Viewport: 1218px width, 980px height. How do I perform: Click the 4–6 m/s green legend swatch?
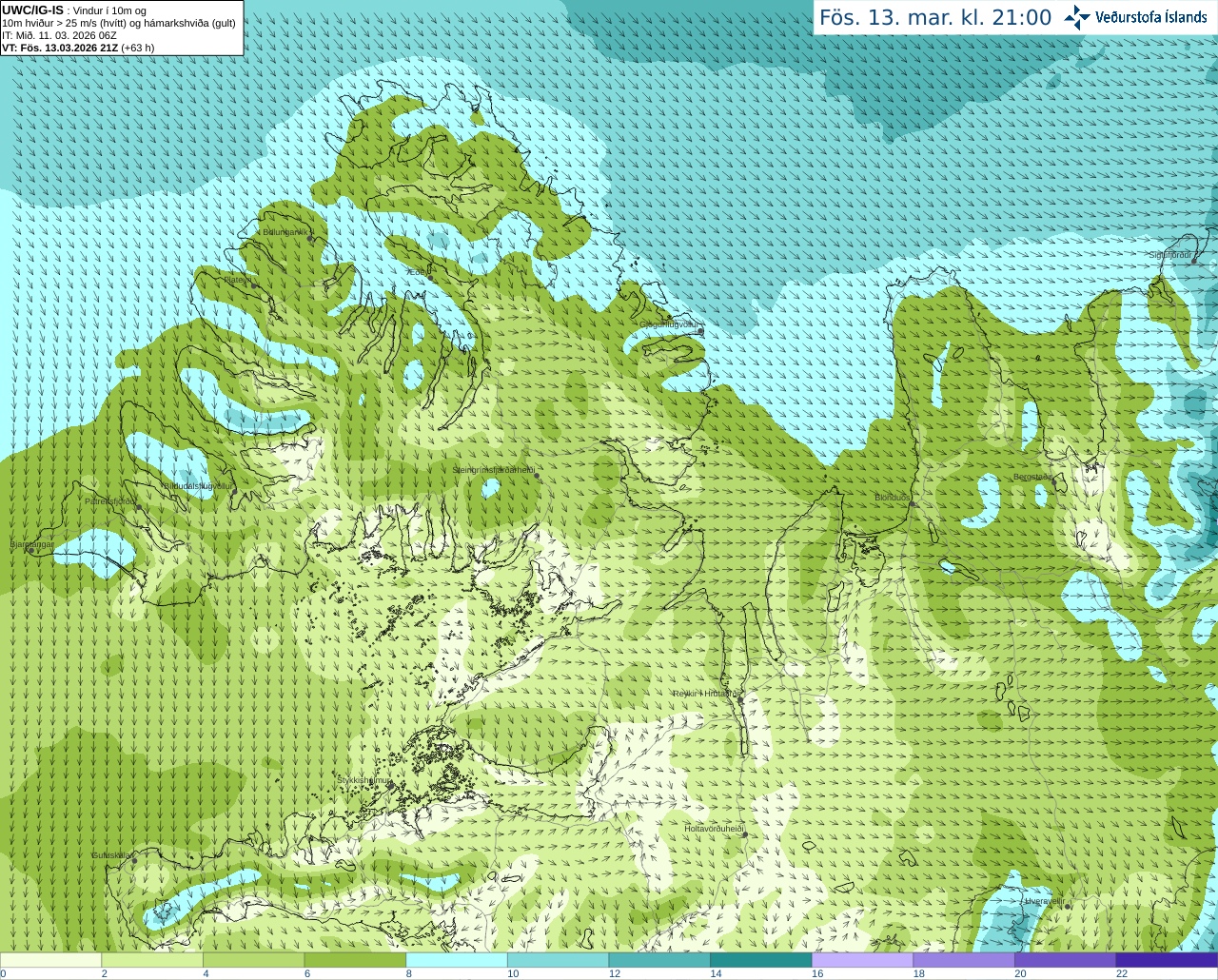[253, 960]
